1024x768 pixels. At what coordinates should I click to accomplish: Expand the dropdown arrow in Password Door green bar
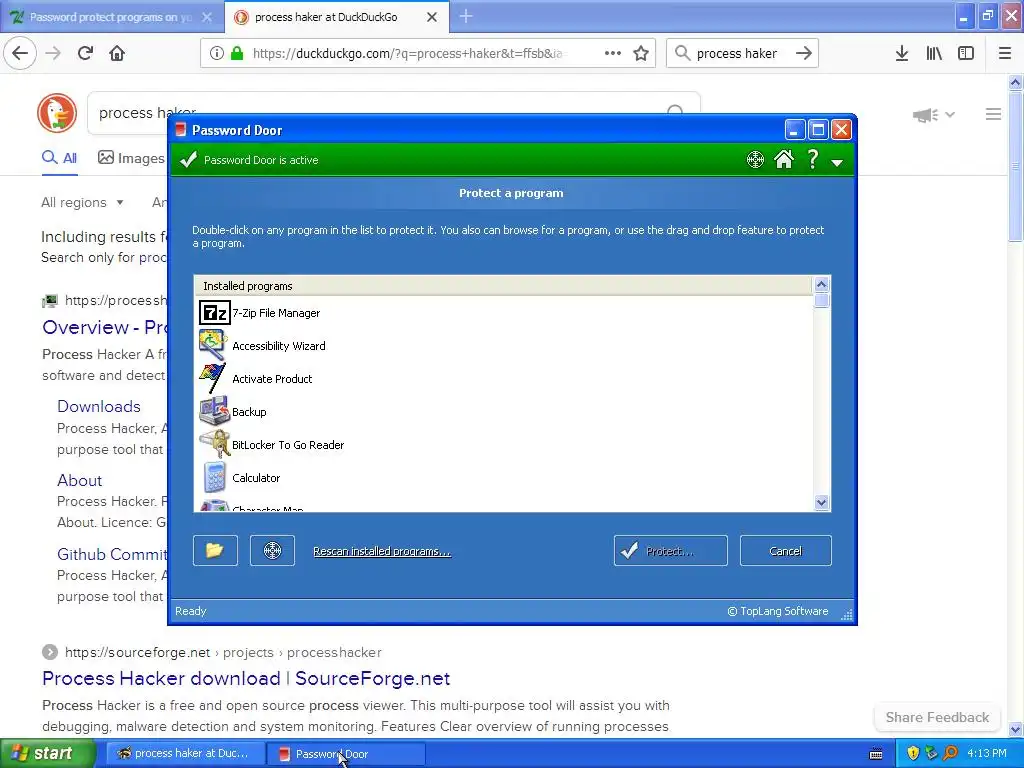tap(837, 163)
